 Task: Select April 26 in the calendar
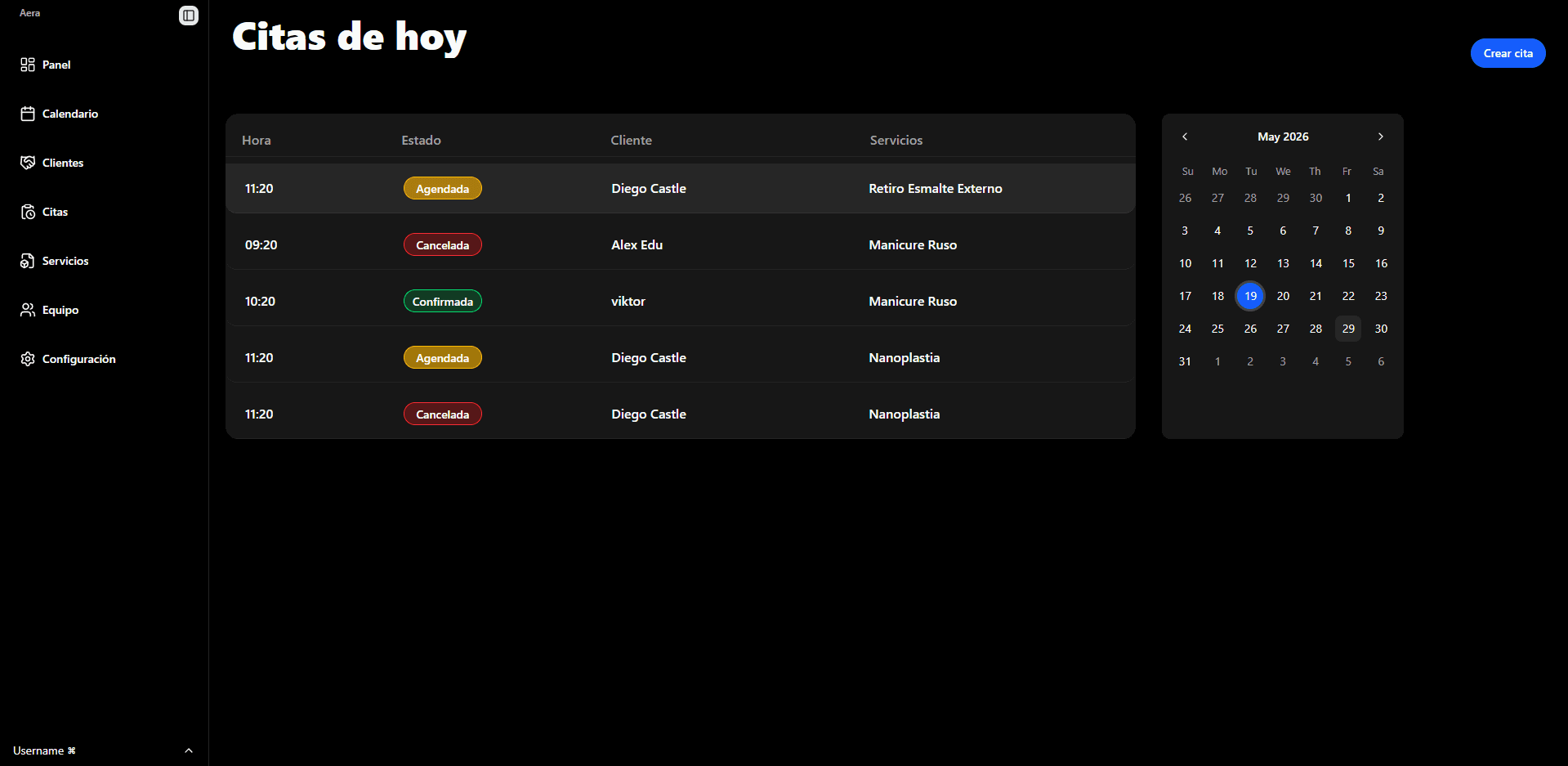[x=1185, y=198]
